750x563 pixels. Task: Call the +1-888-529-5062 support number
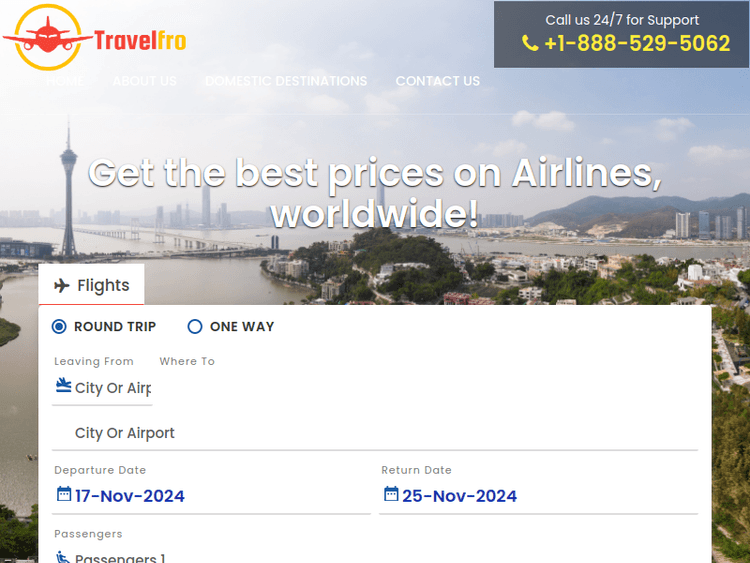[637, 44]
